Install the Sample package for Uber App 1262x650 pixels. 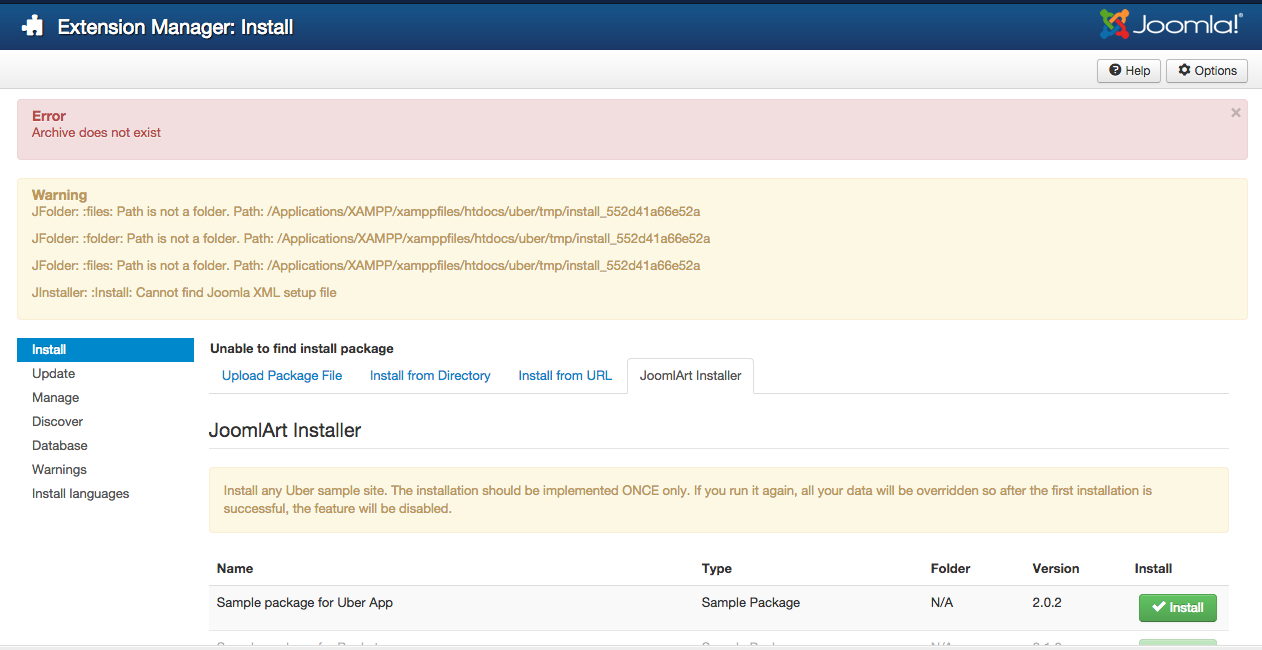1177,608
